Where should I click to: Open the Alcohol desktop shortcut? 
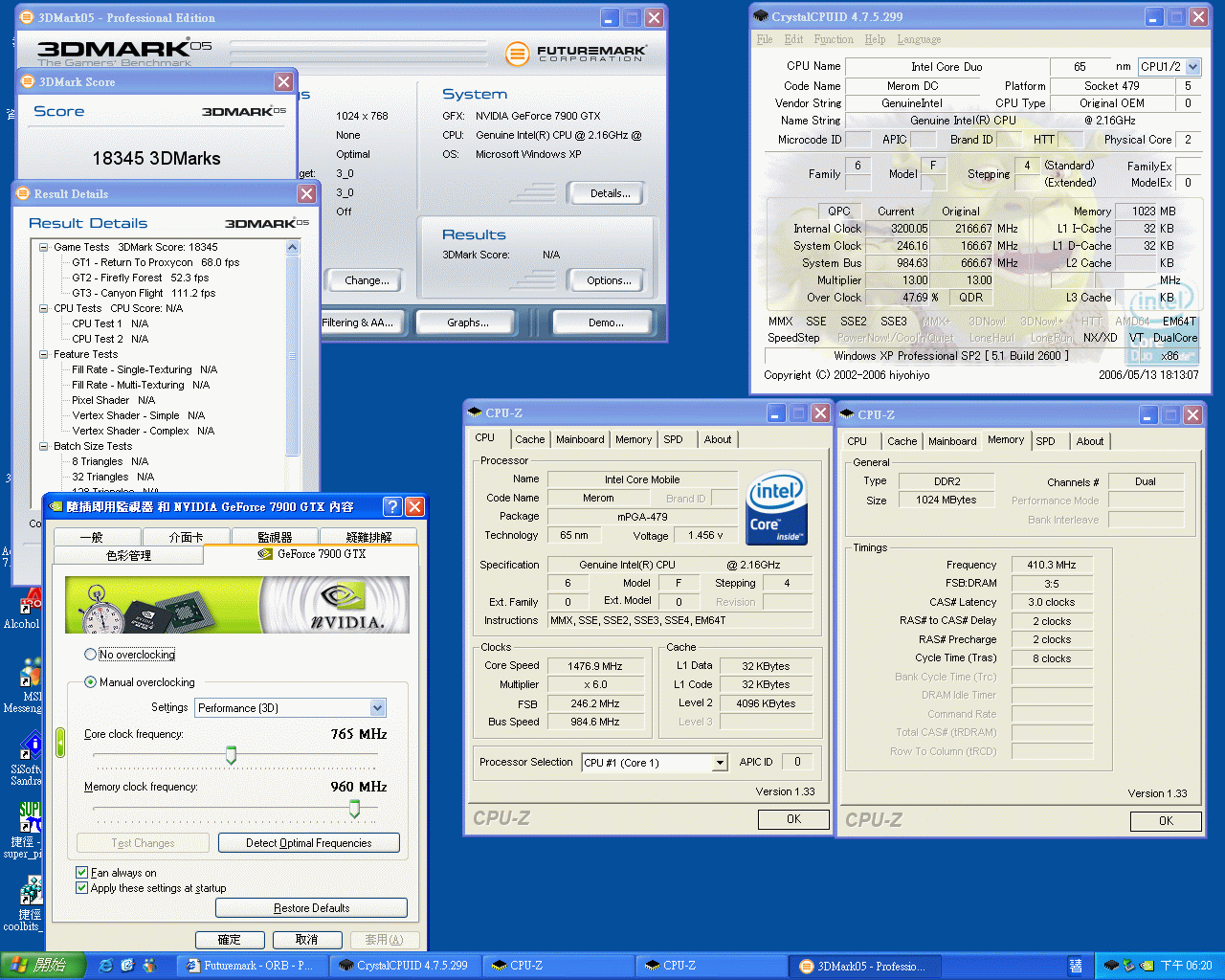click(x=21, y=609)
